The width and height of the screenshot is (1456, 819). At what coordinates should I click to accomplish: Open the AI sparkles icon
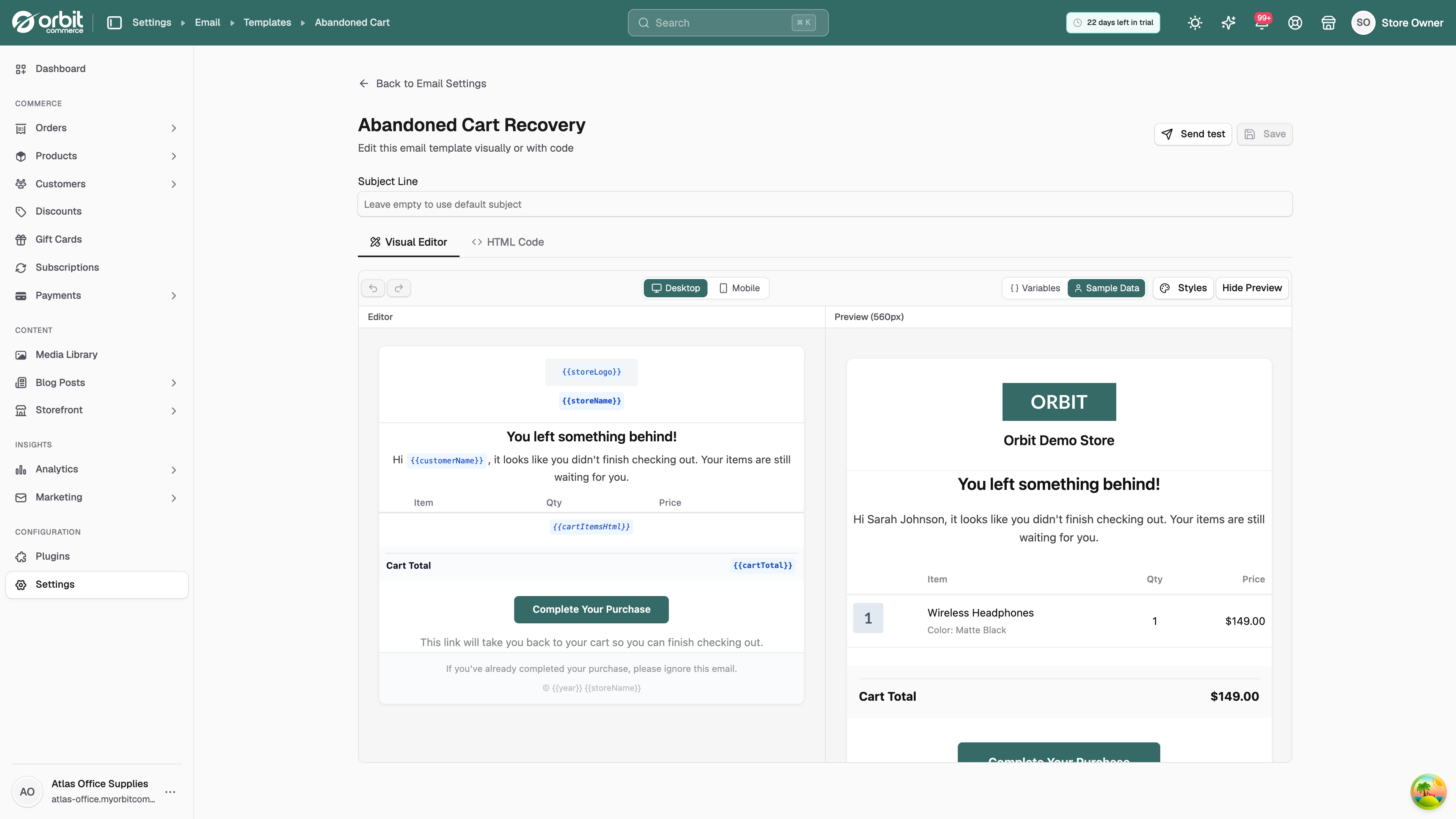tap(1228, 23)
